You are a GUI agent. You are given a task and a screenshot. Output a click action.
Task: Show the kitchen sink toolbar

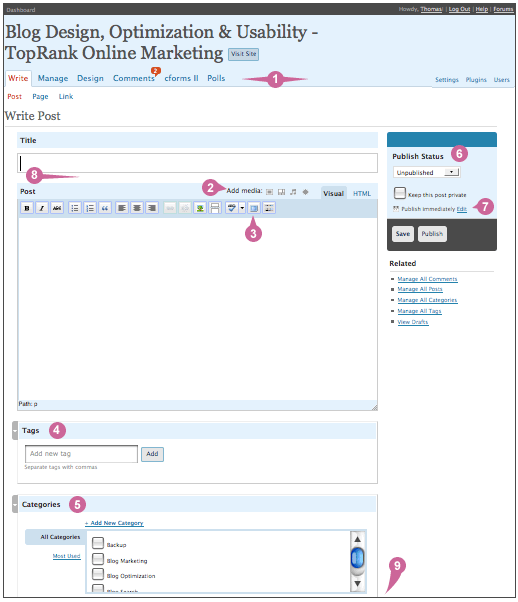[269, 208]
